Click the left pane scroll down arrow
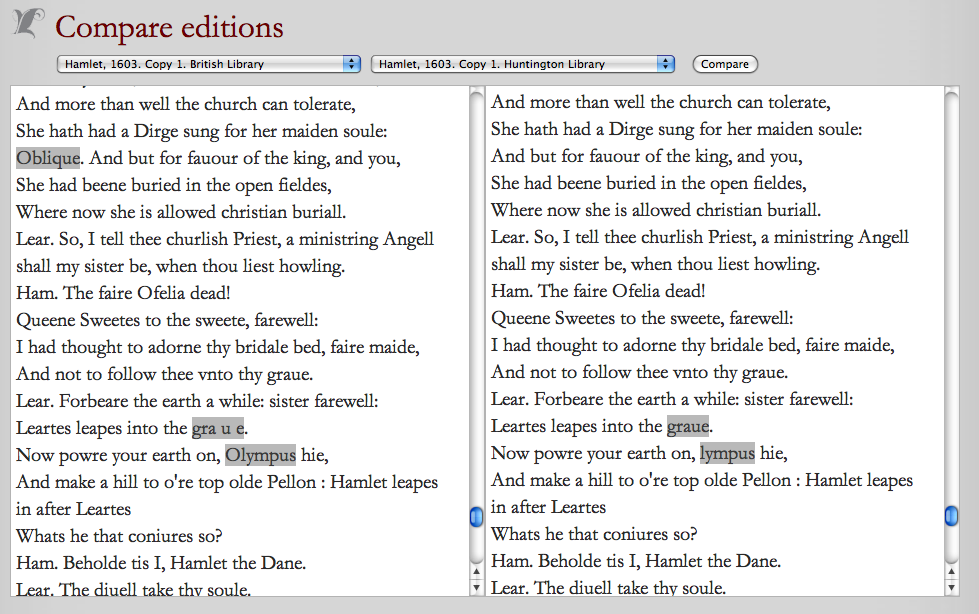The height and width of the screenshot is (614, 979). click(476, 587)
